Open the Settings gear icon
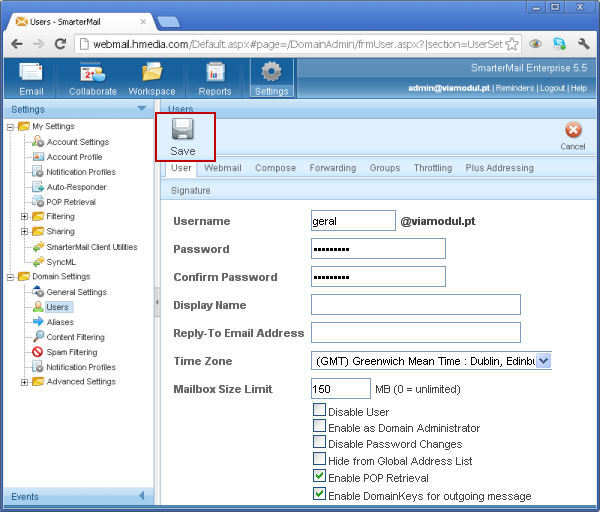 click(x=271, y=72)
